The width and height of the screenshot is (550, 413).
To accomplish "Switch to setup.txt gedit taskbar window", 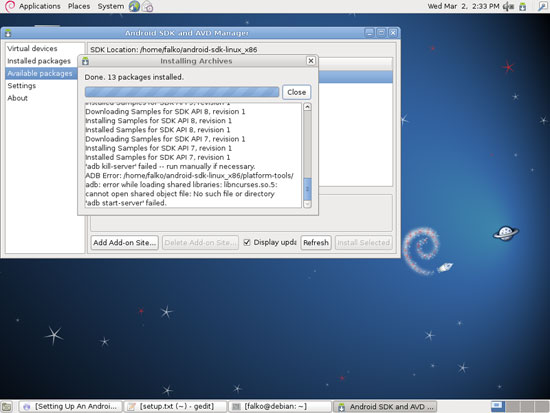I will coord(175,407).
